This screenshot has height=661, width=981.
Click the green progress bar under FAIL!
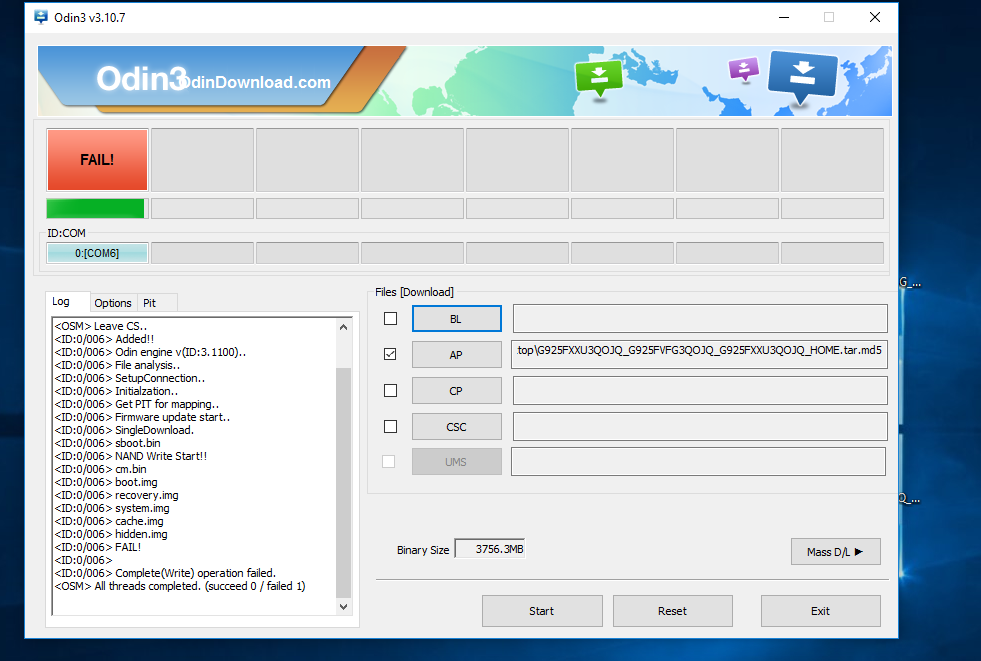click(96, 208)
